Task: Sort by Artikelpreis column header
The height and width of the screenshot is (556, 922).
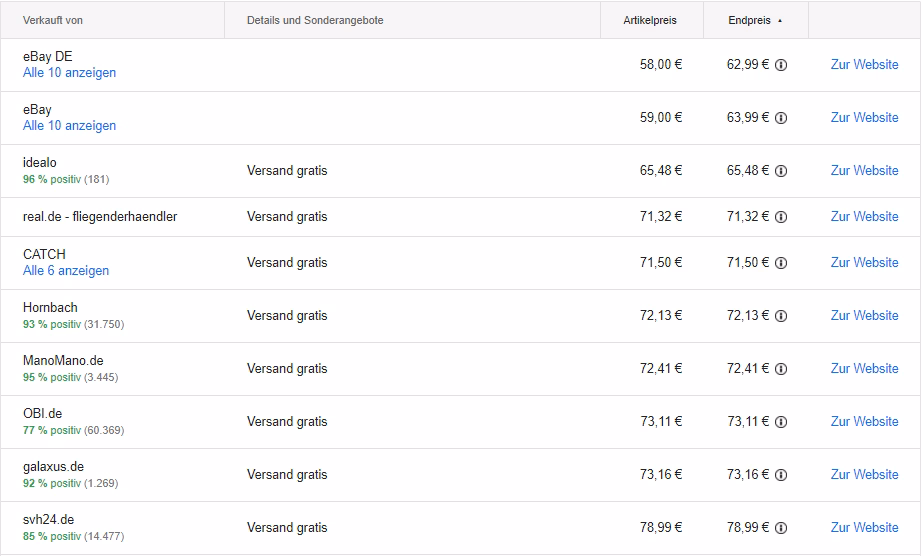Action: (x=650, y=20)
